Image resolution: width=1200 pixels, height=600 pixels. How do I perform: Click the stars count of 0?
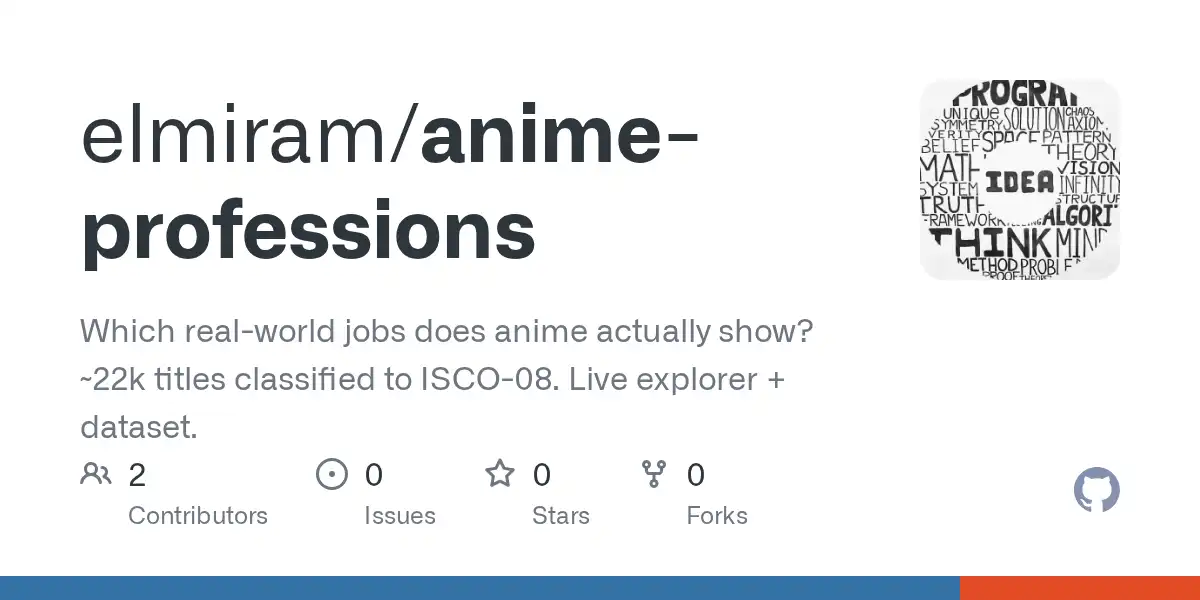(542, 475)
